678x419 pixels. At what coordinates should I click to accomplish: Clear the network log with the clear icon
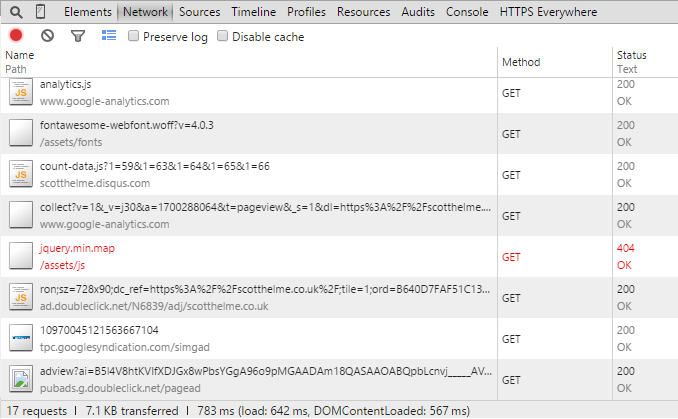click(x=47, y=36)
